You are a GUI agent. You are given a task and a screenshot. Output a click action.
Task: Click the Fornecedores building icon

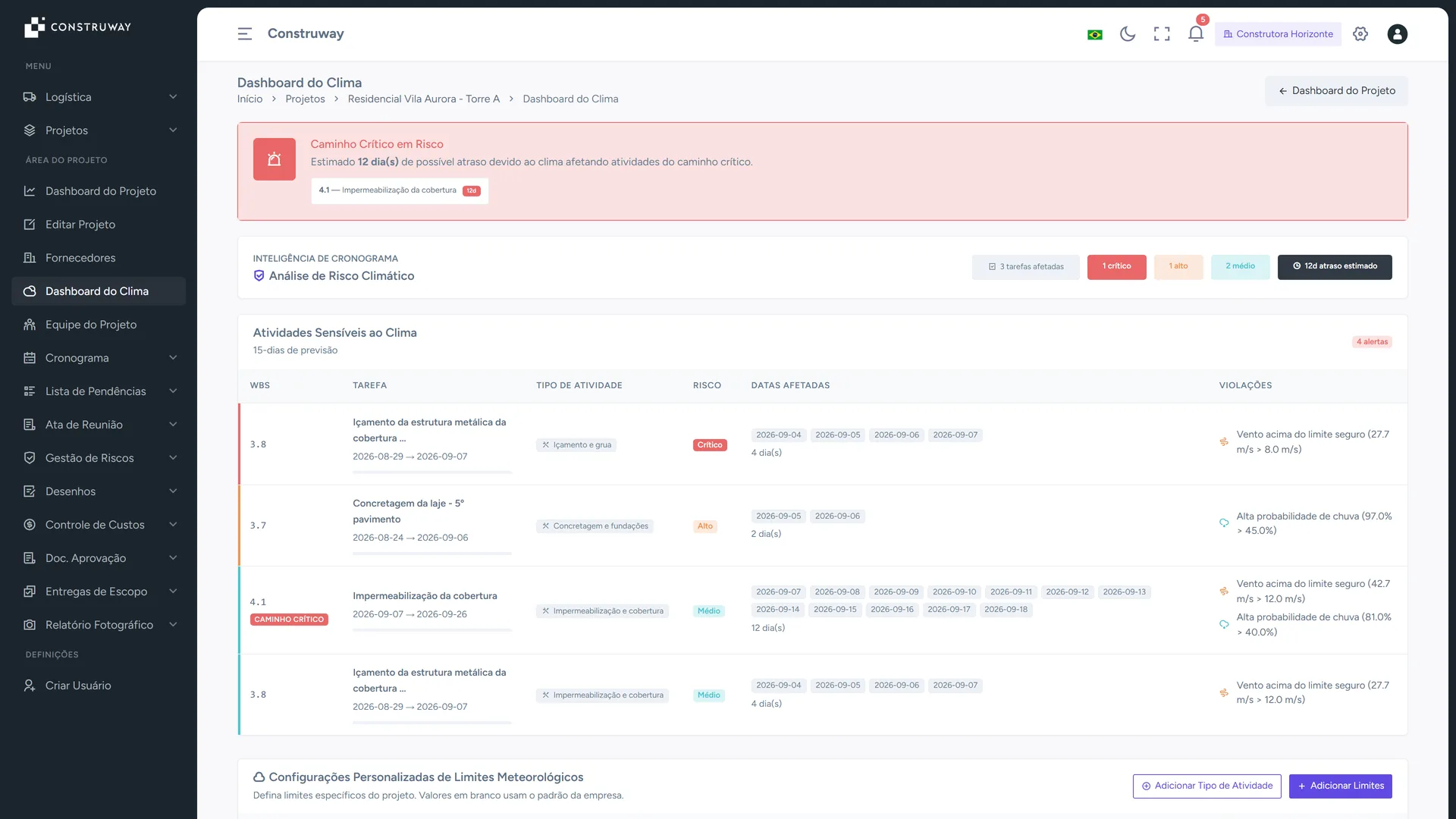click(30, 258)
